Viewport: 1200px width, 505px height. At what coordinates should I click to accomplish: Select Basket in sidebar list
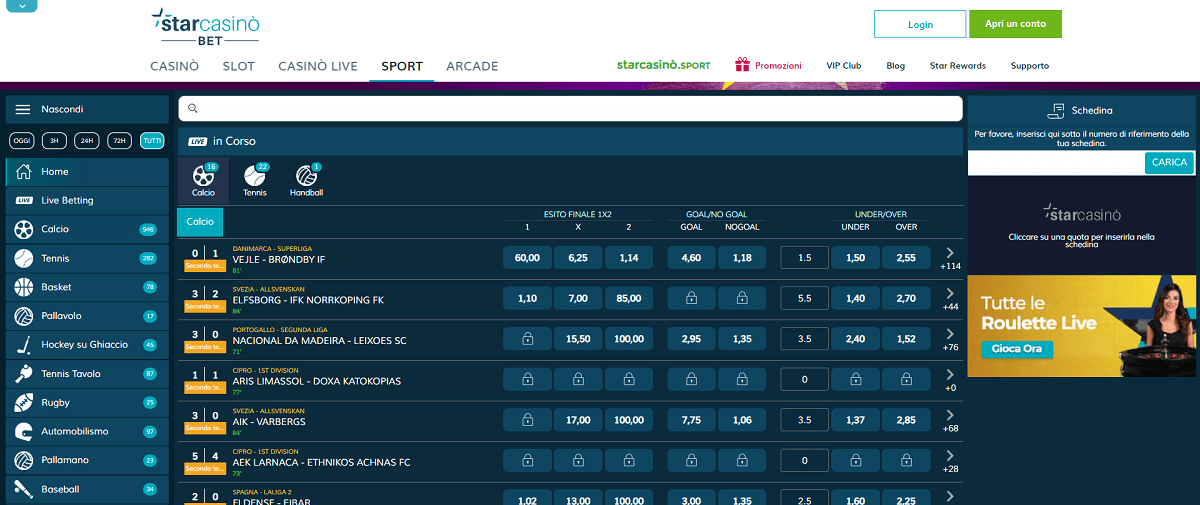pos(87,287)
